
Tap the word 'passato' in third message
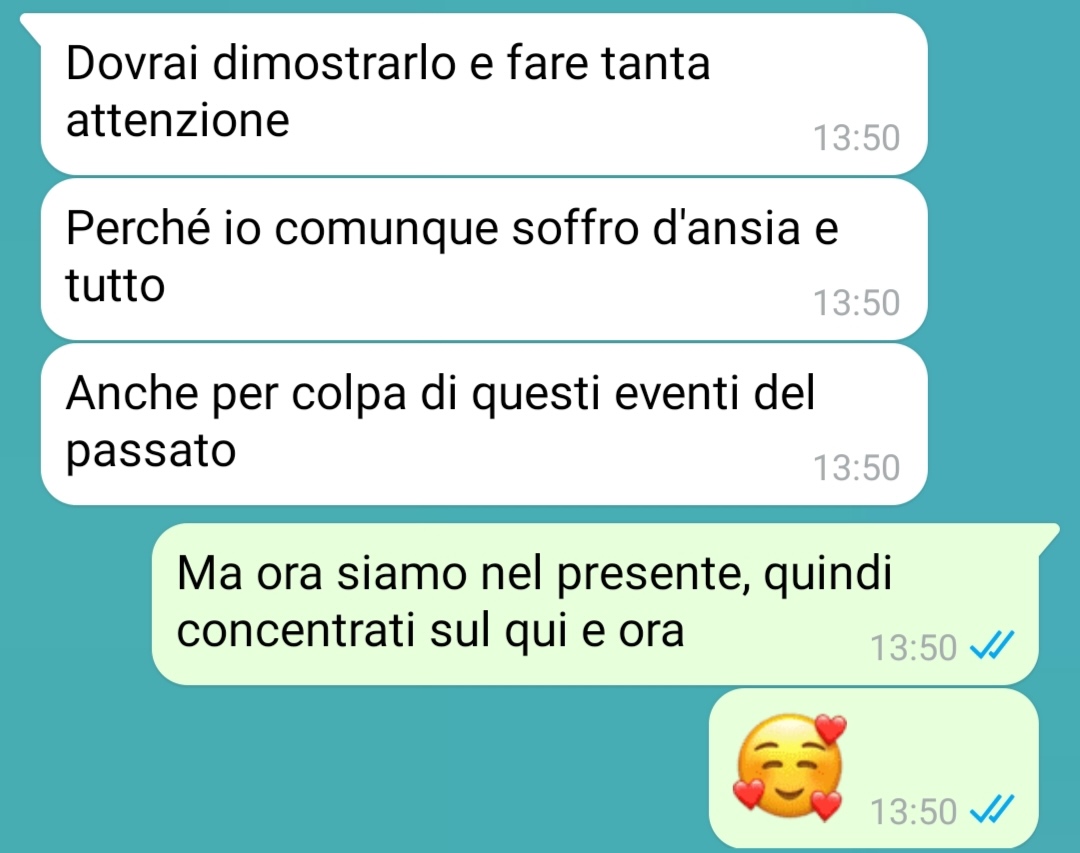(151, 451)
